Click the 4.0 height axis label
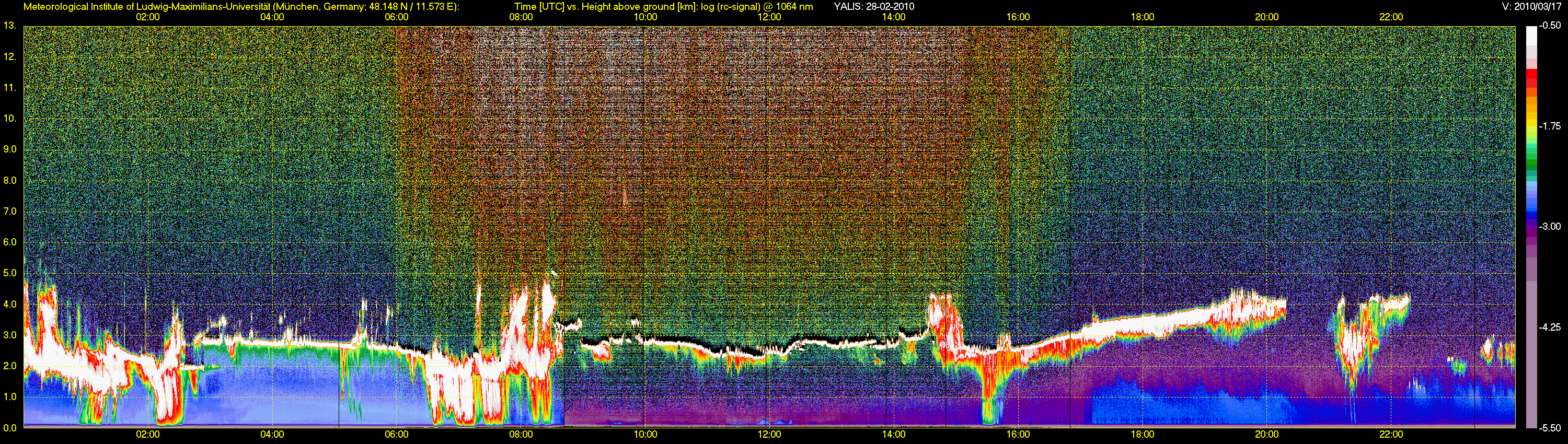This screenshot has height=444, width=1568. (x=10, y=304)
